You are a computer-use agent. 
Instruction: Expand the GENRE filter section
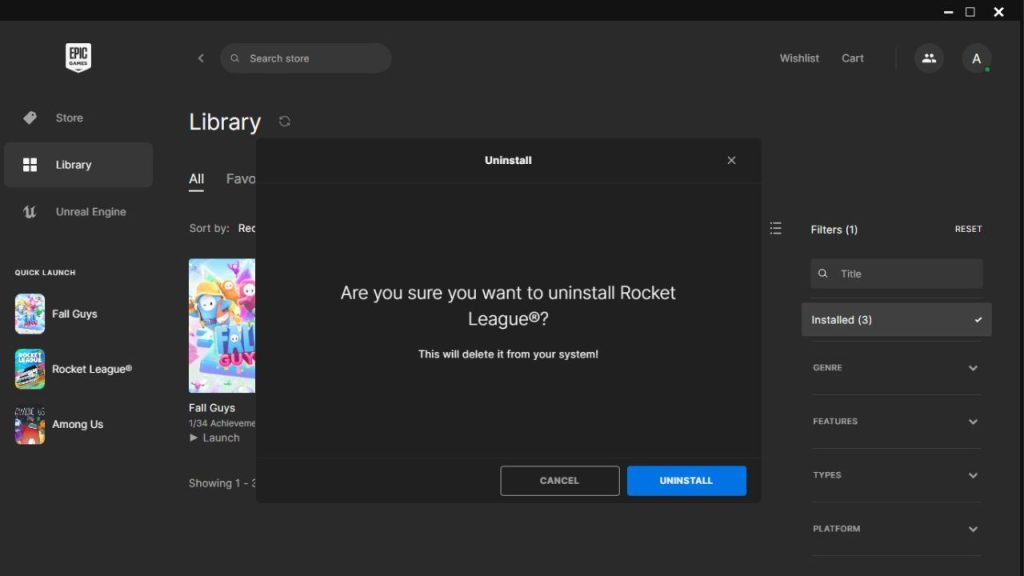click(896, 368)
